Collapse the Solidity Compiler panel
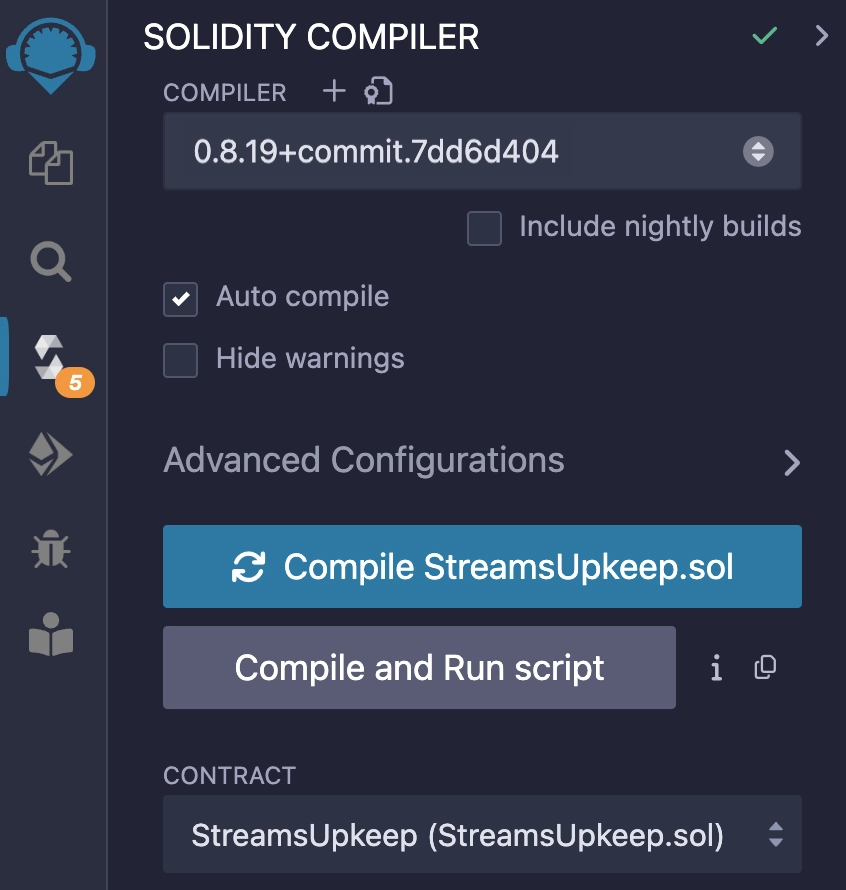The height and width of the screenshot is (890, 846). pyautogui.click(x=822, y=35)
